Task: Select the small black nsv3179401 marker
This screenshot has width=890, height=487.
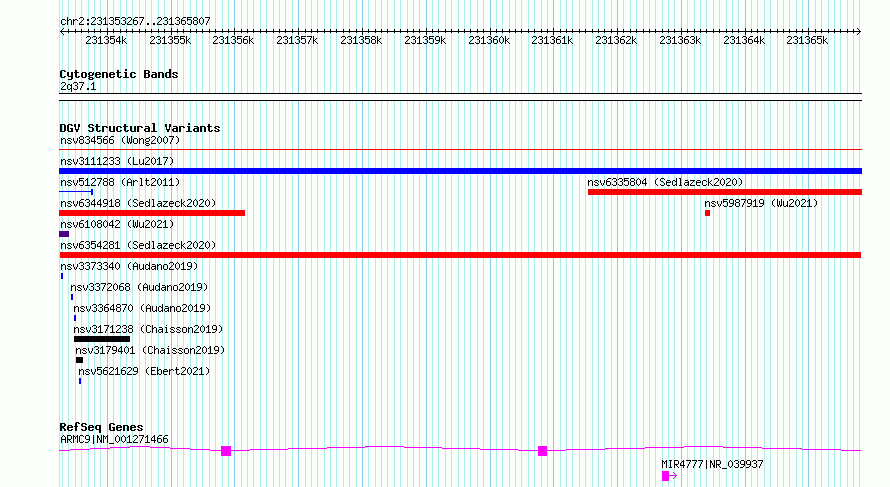Action: point(79,360)
